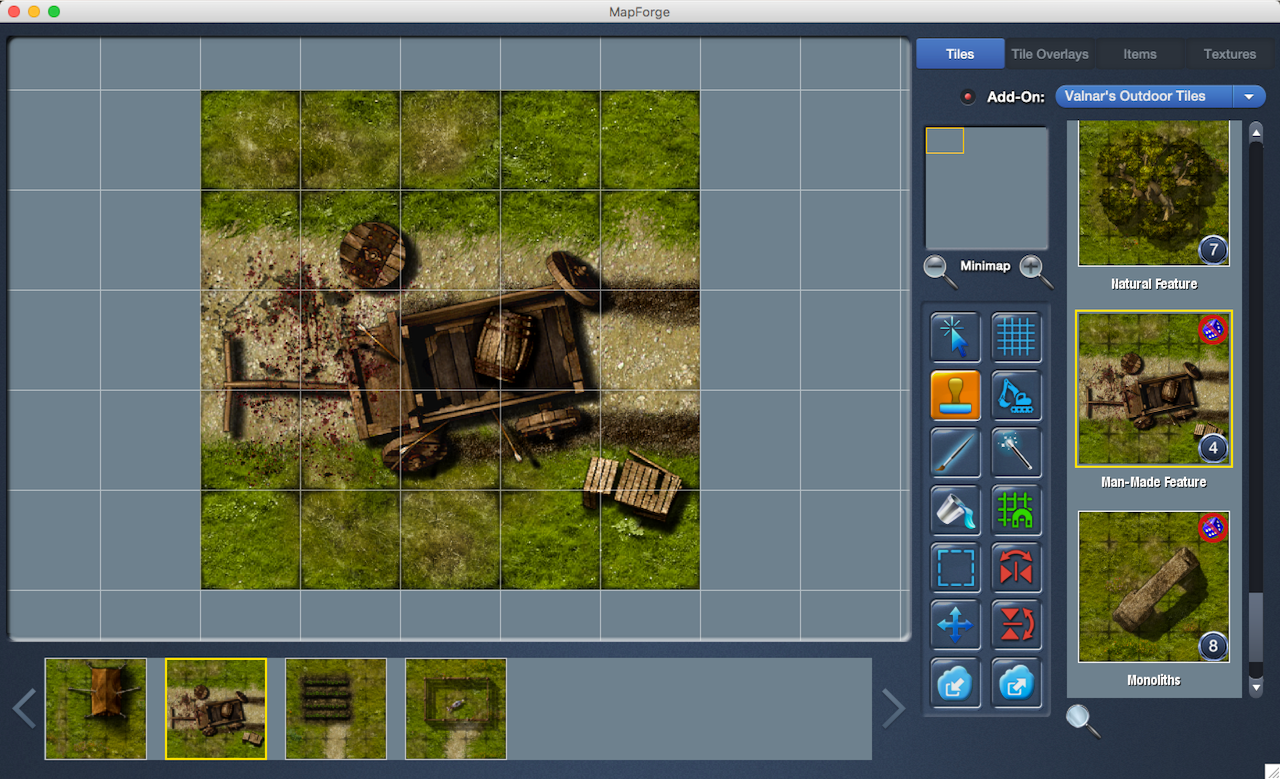Viewport: 1280px width, 779px height.
Task: Switch to the Tiles tab
Action: click(x=960, y=54)
